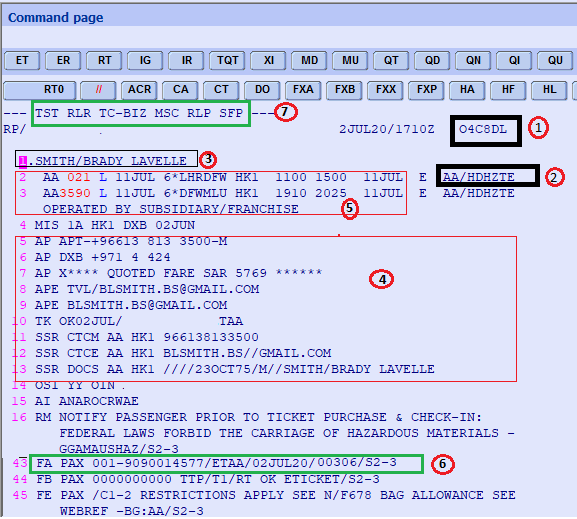577x519 pixels.
Task: Click the QN button
Action: click(473, 61)
